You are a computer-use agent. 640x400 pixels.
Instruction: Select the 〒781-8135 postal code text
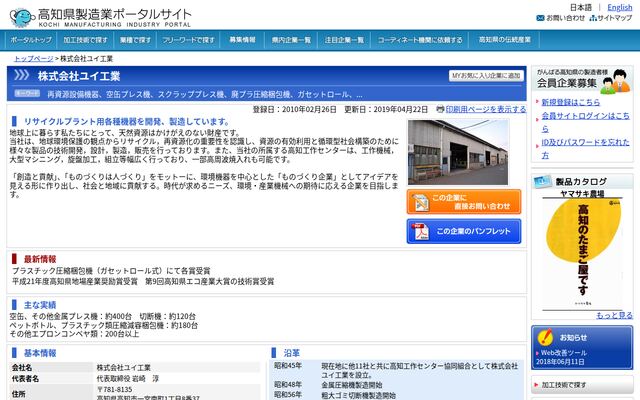click(114, 389)
